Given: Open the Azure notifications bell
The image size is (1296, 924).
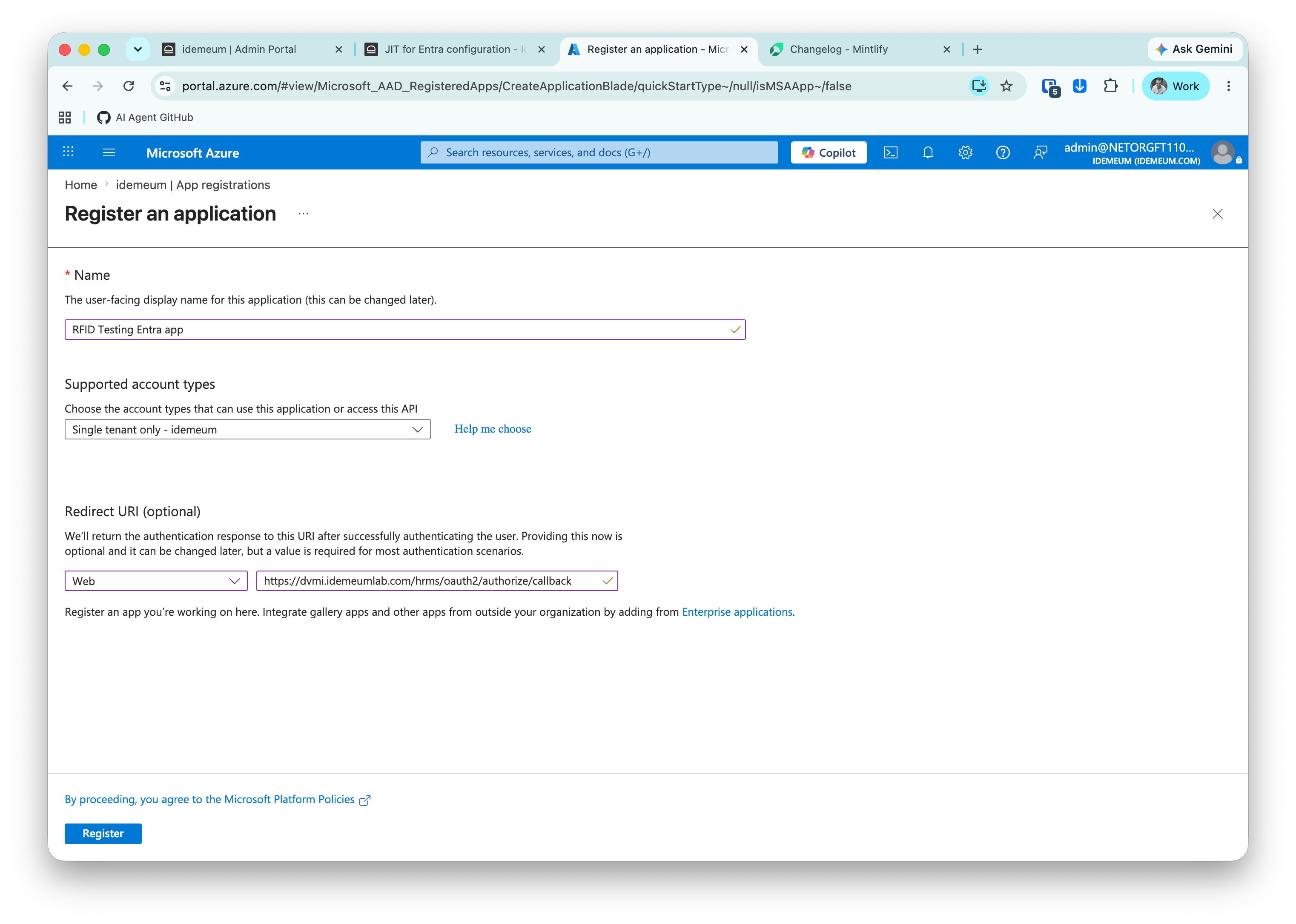Looking at the screenshot, I should (928, 152).
